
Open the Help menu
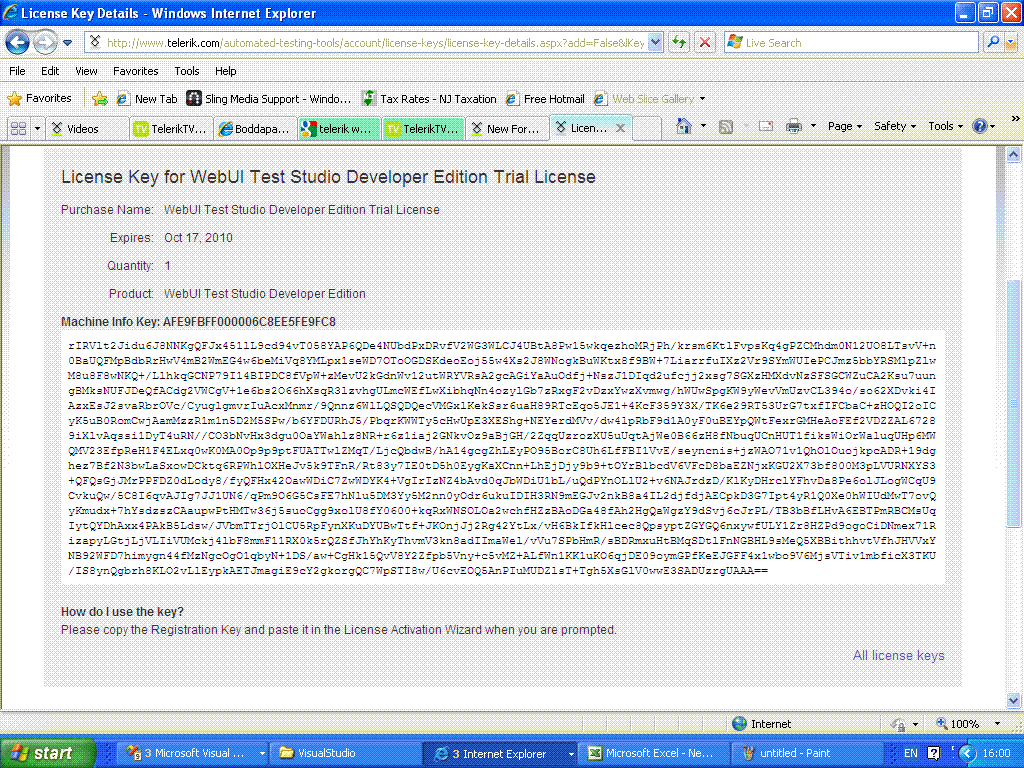[226, 71]
